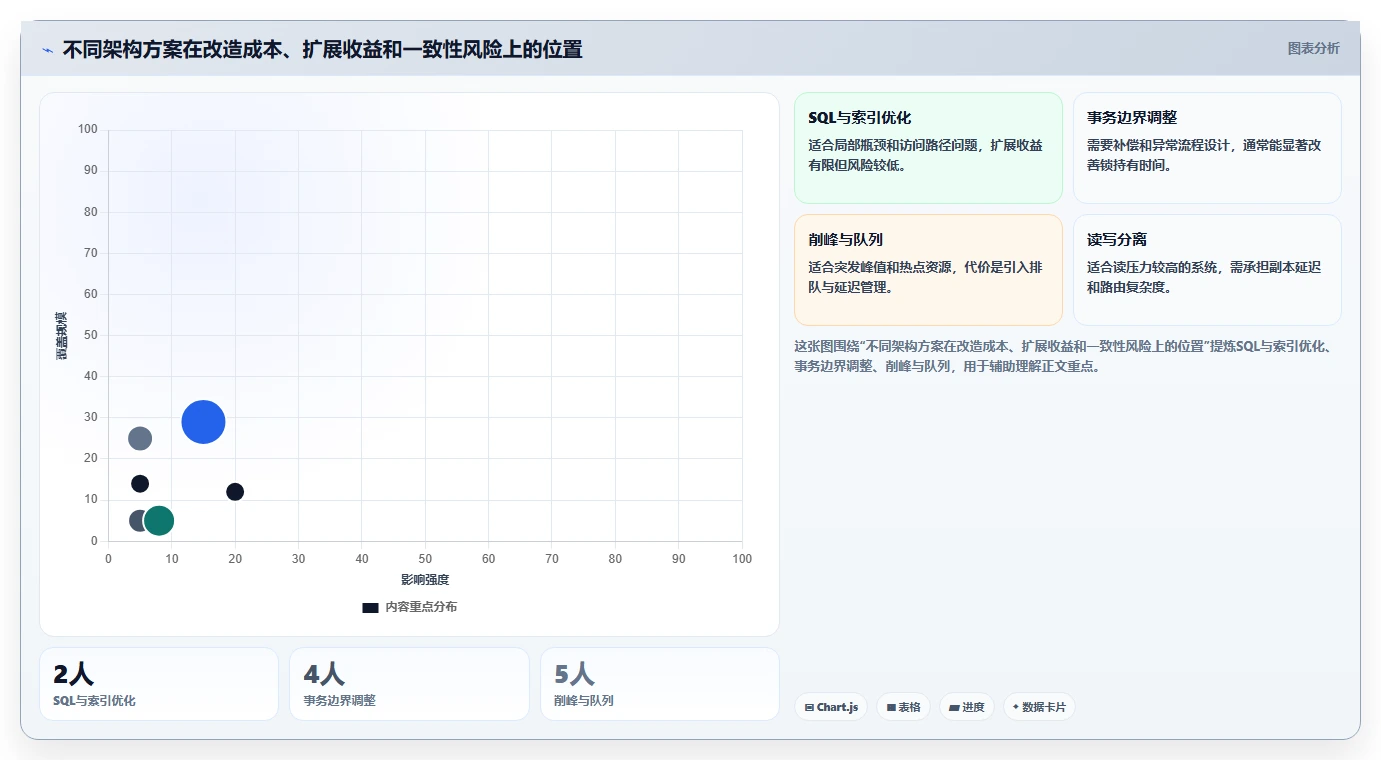Click the rotated y-axis title of the chart
Image resolution: width=1381 pixels, height=760 pixels.
(x=62, y=336)
